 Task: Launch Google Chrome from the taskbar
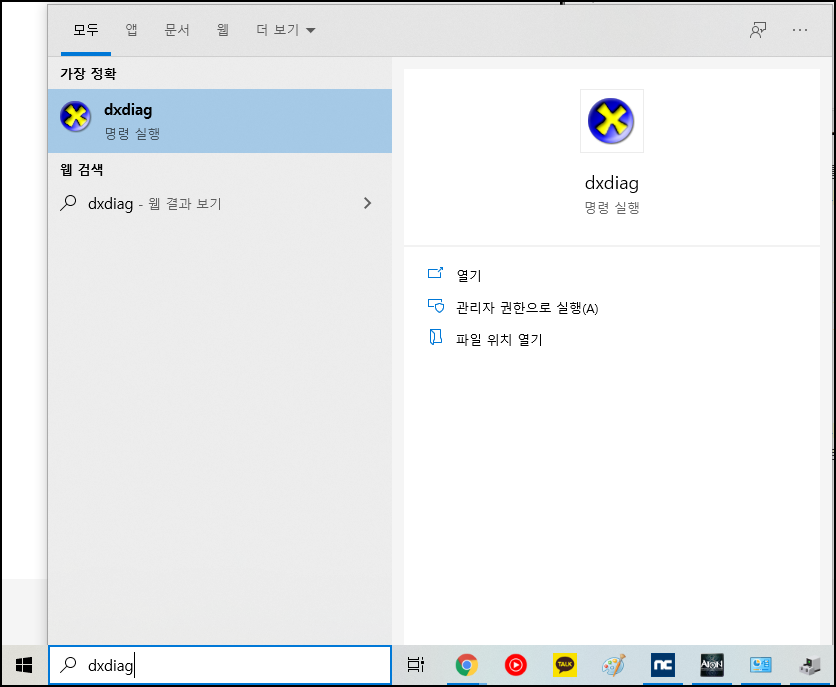pos(467,665)
